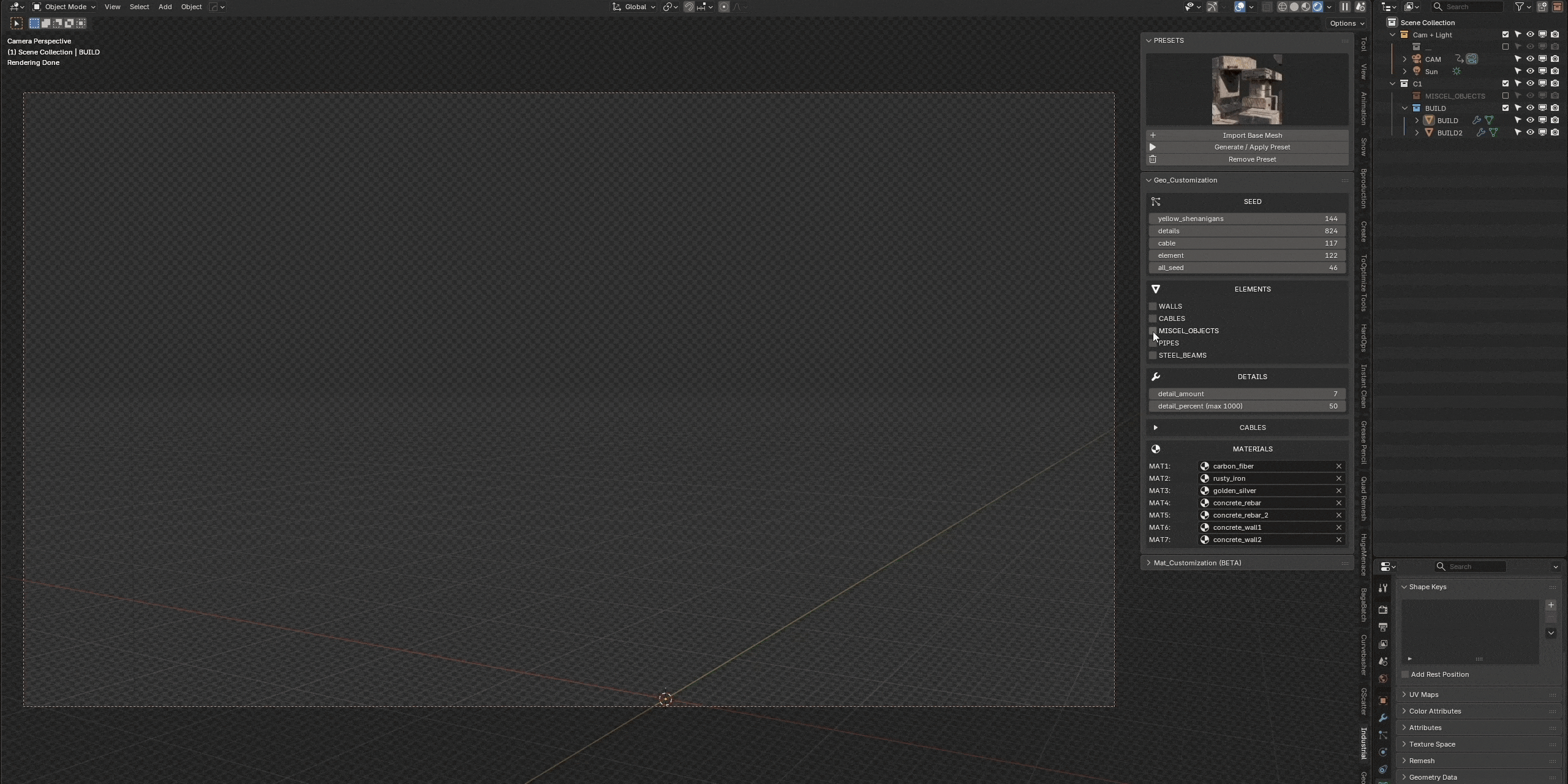Pause render preview in viewport header
The width and height of the screenshot is (1568, 784).
click(1344, 7)
